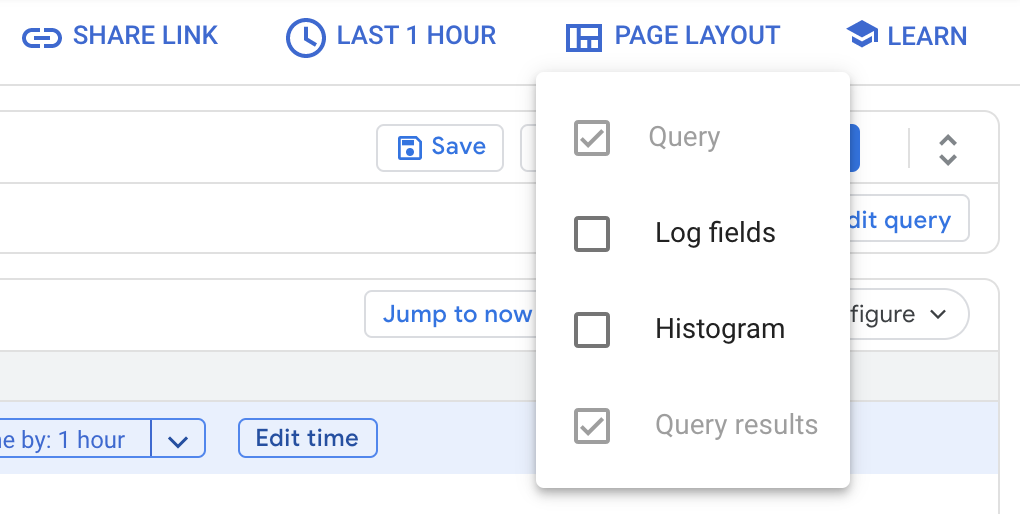The height and width of the screenshot is (514, 1020).
Task: Expand the arrow next to 1 hour
Action: click(x=178, y=440)
